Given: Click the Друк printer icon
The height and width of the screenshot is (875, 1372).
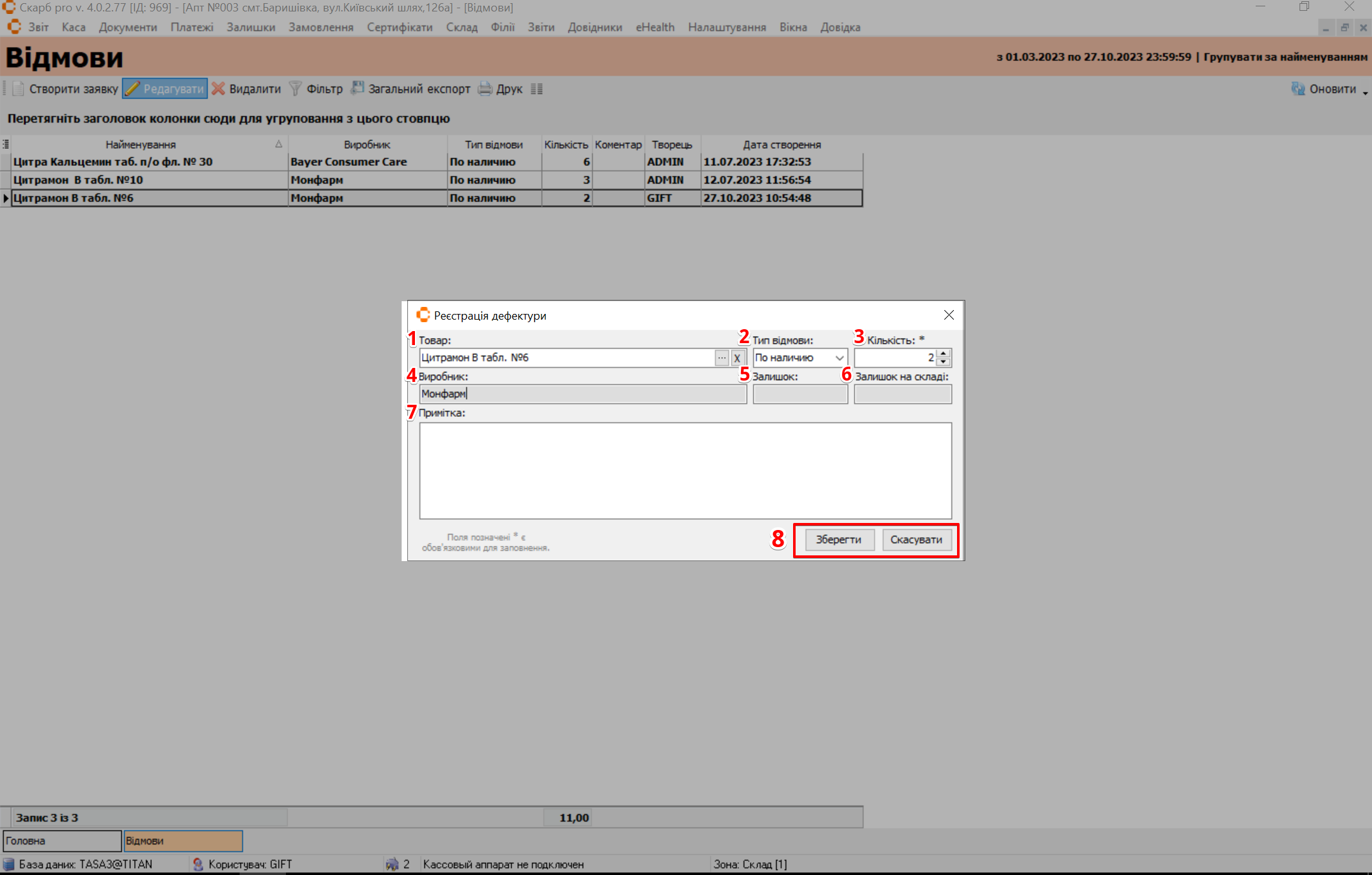Looking at the screenshot, I should tap(485, 89).
